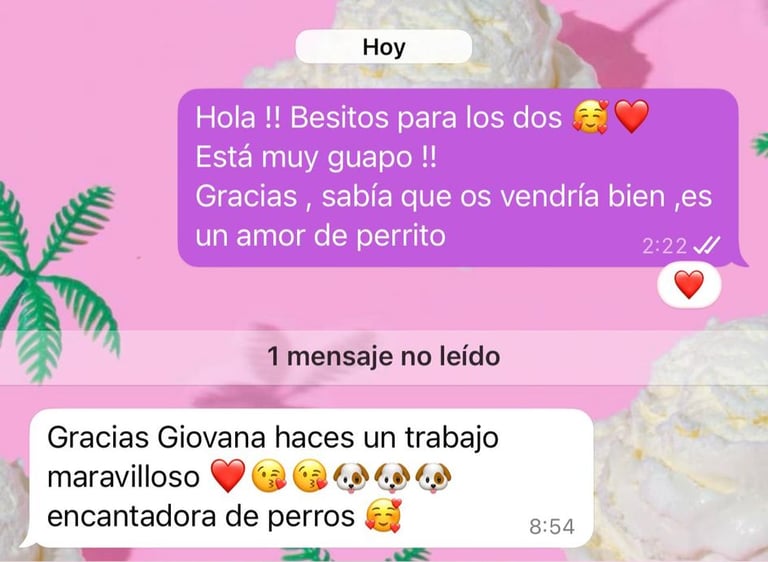Tap the double check read receipt
This screenshot has height=562, width=768.
click(707, 245)
